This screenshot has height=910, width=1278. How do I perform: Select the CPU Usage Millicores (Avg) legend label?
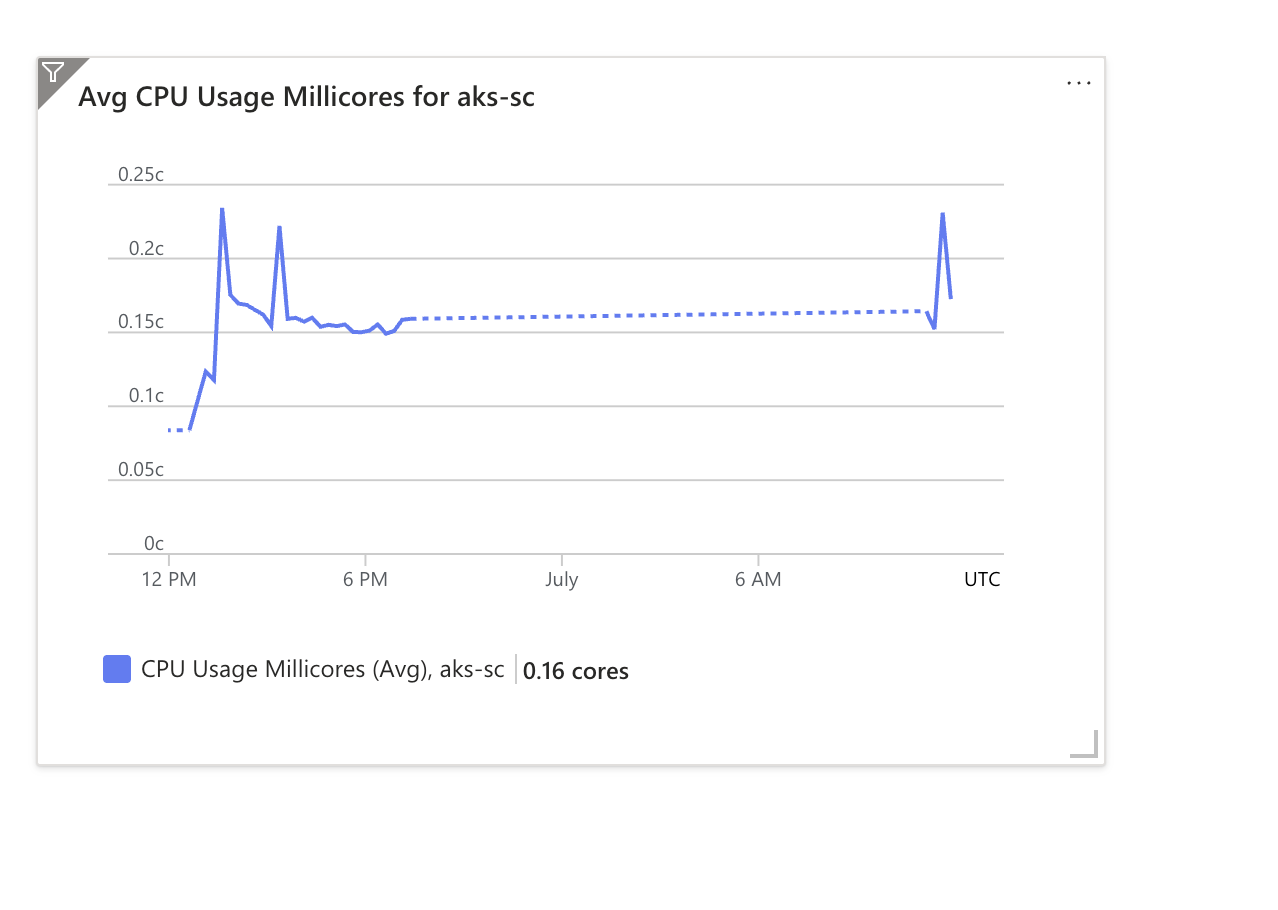pos(322,669)
